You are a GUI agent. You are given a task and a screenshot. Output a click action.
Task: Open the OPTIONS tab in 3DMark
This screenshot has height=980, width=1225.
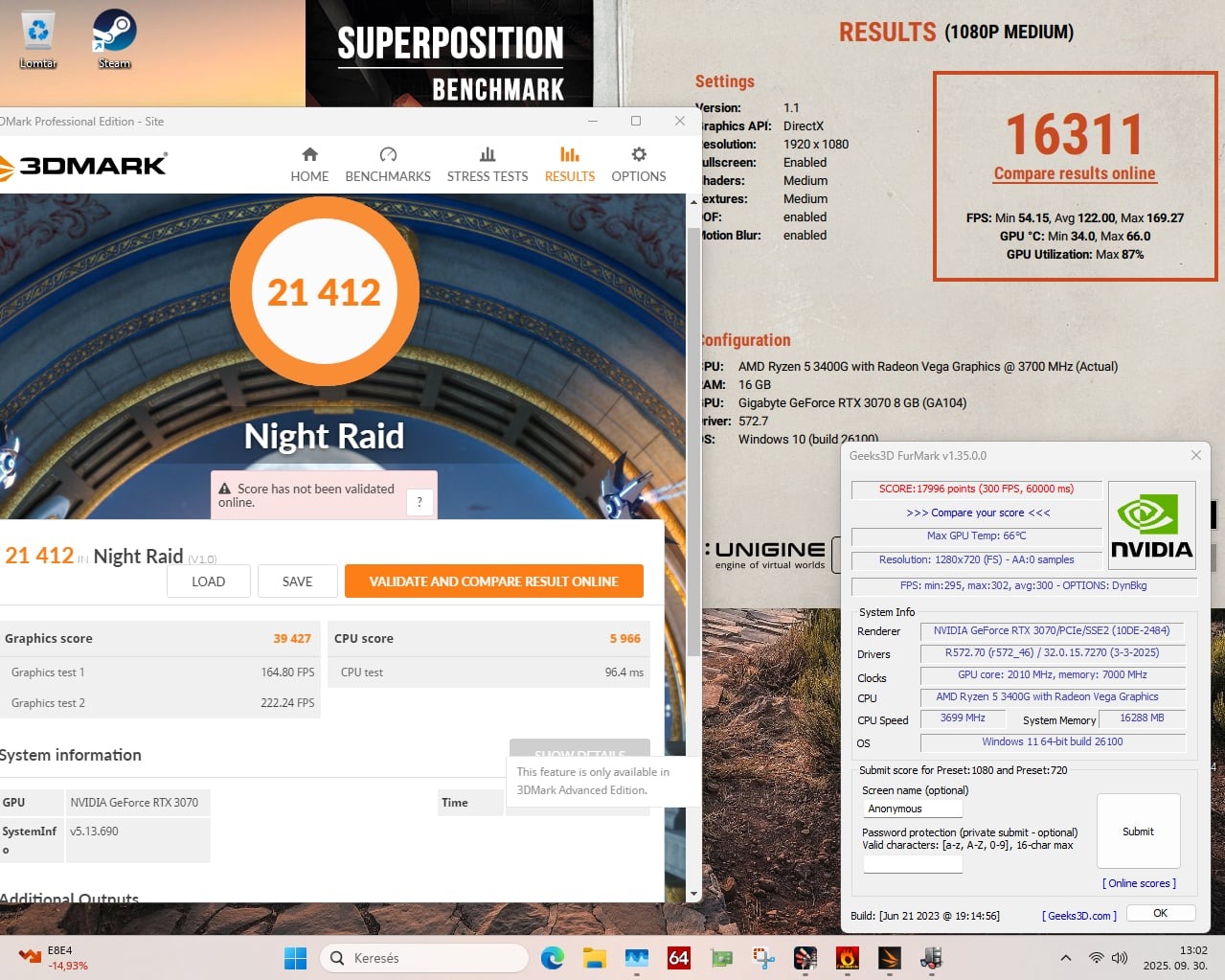tap(639, 165)
